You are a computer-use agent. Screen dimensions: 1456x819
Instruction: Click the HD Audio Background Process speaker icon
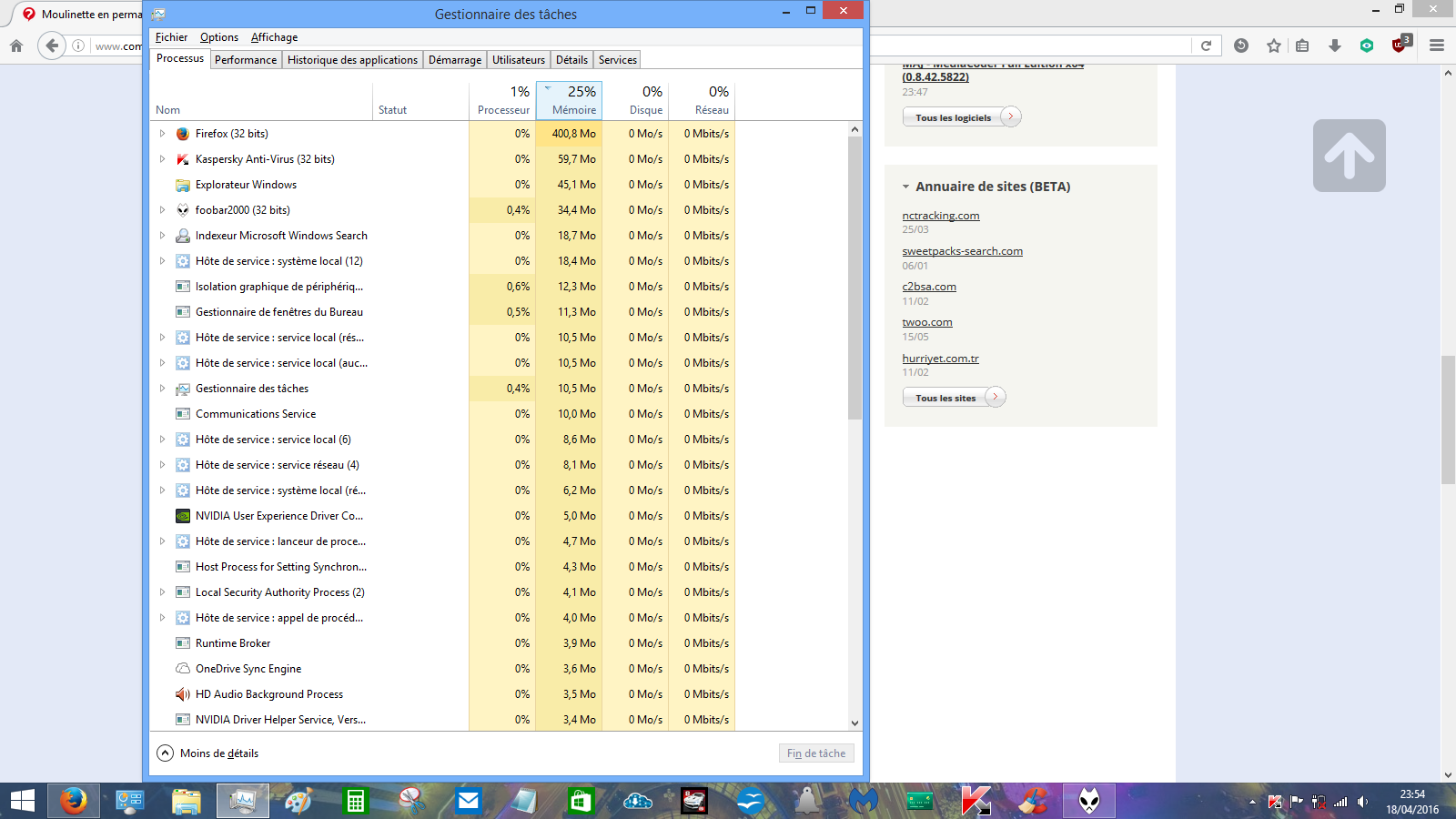coord(183,694)
